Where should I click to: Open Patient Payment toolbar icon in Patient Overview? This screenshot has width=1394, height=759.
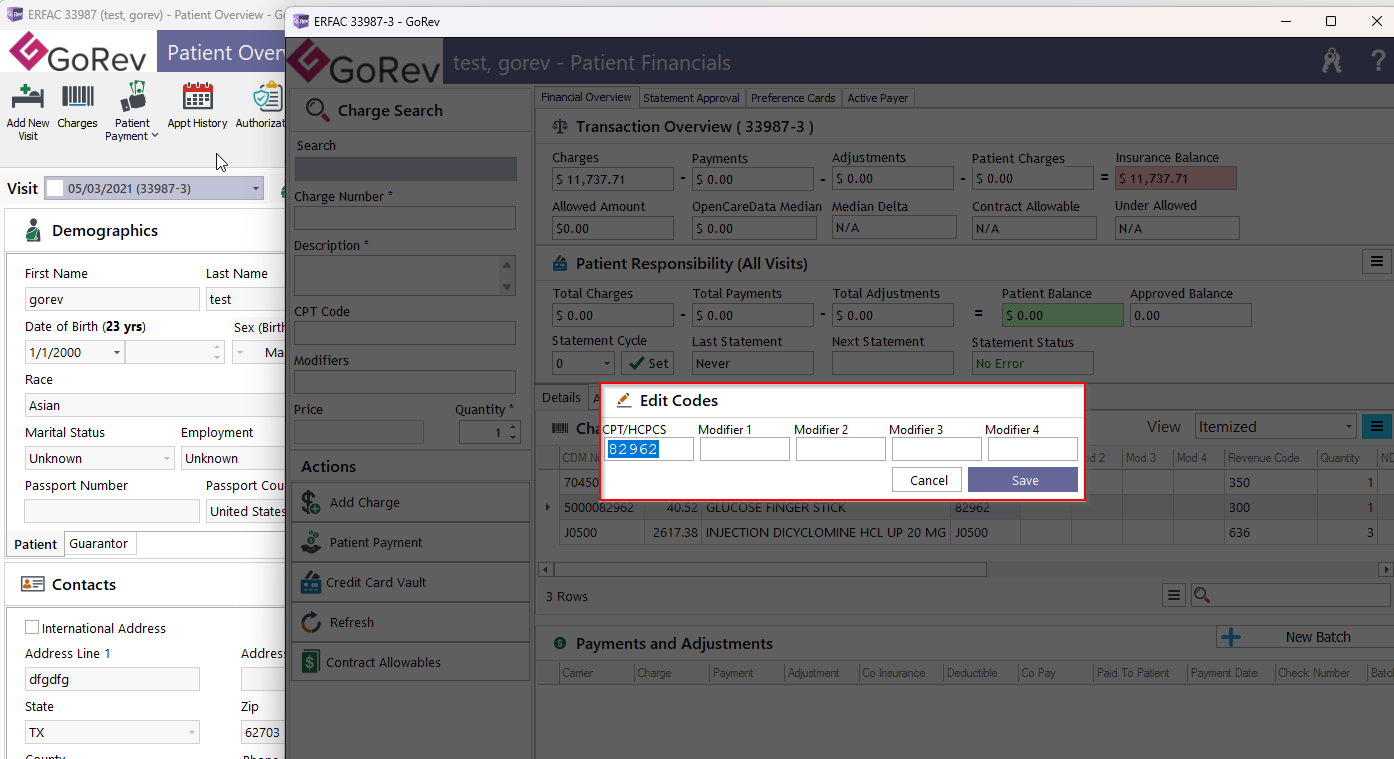133,97
